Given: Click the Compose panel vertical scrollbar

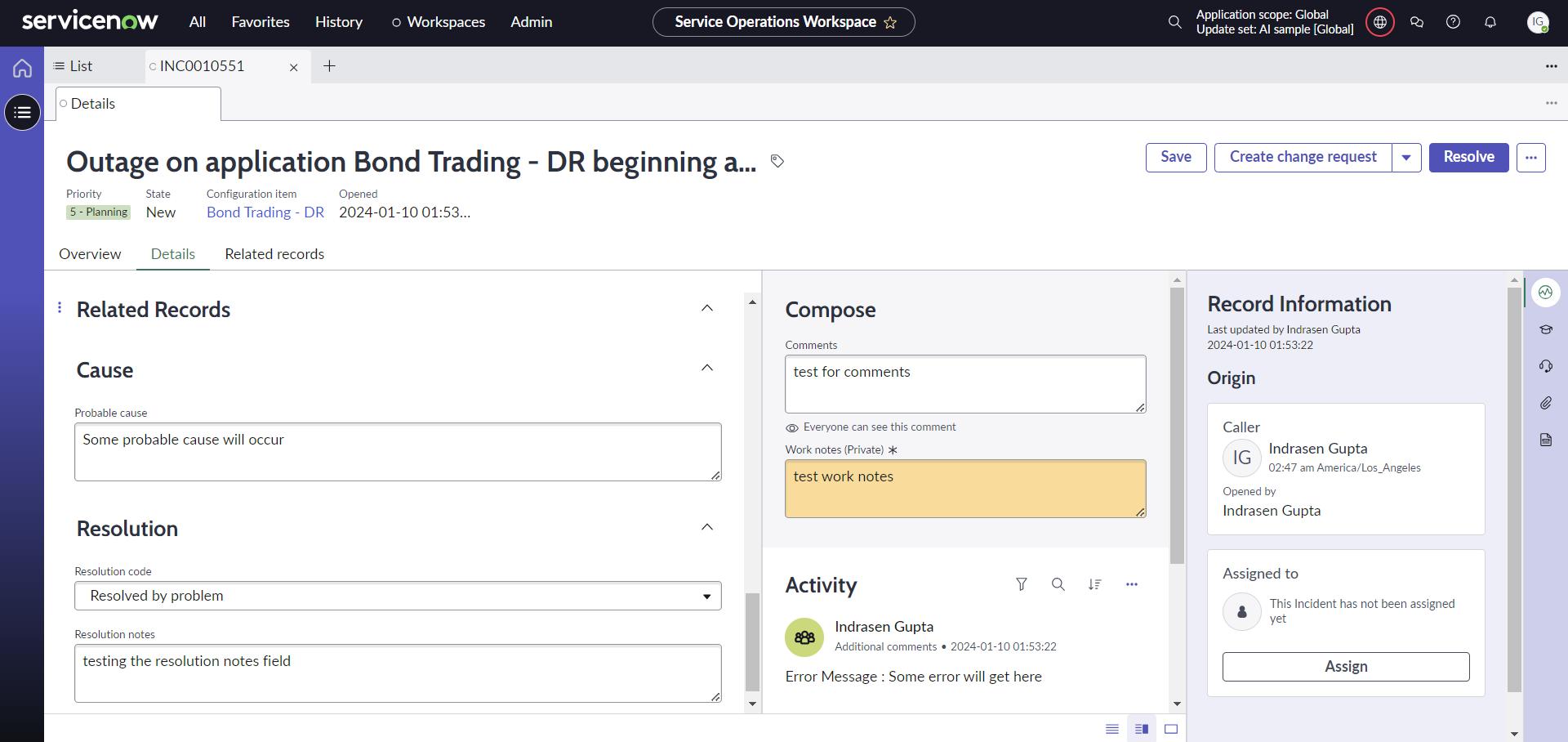Looking at the screenshot, I should 1177,425.
